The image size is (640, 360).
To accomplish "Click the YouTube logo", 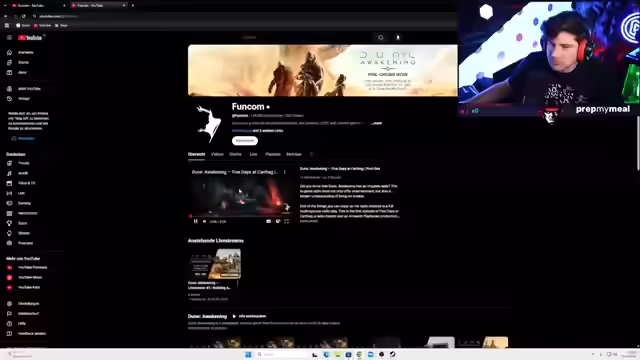I will point(30,38).
